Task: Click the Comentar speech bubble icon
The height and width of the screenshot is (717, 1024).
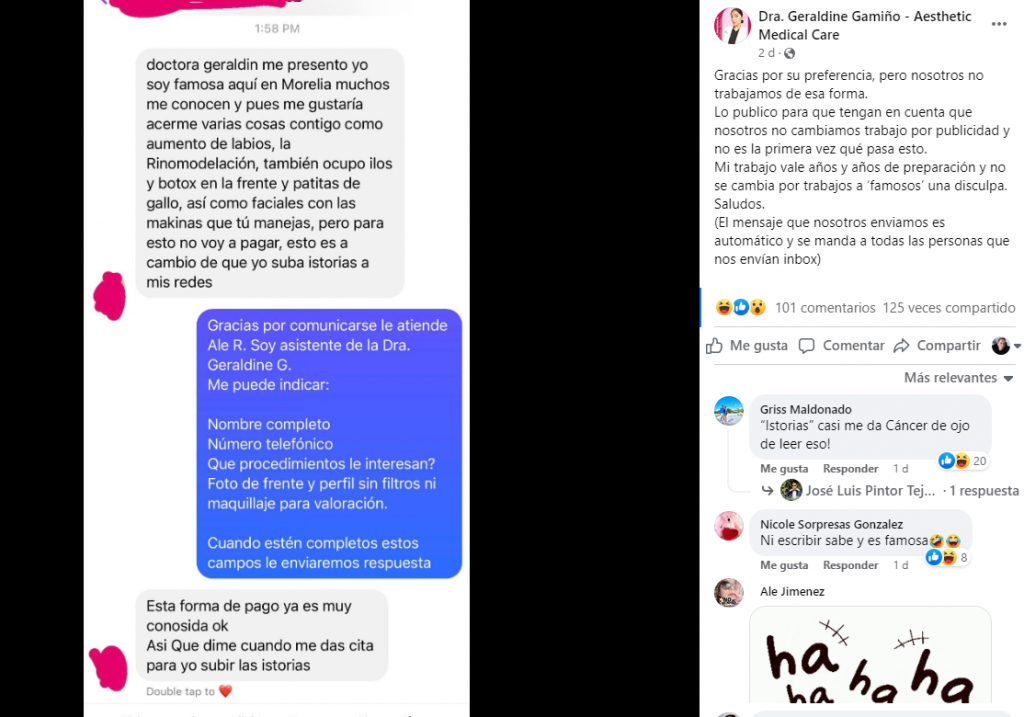Action: tap(807, 345)
